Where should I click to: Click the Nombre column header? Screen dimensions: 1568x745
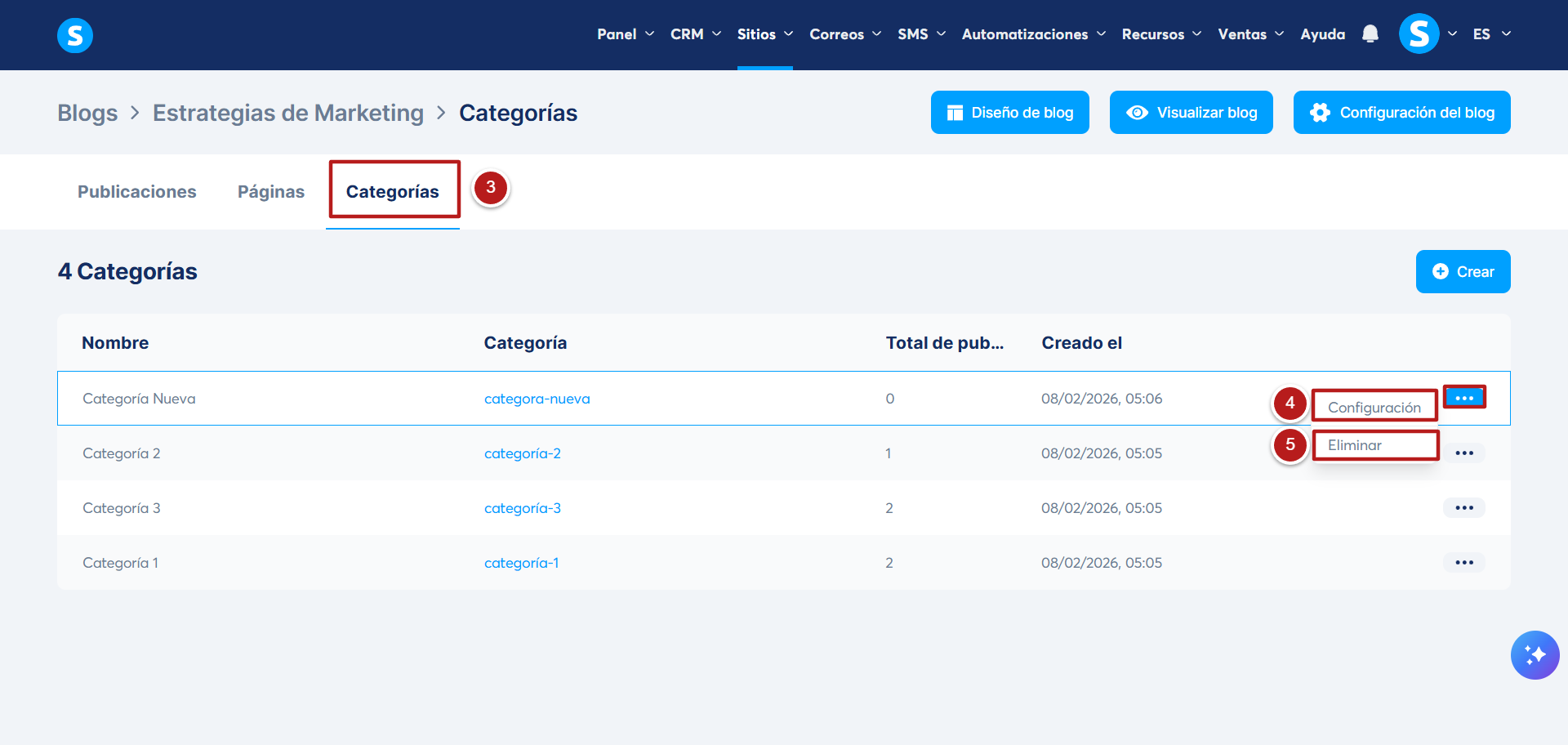coord(115,343)
